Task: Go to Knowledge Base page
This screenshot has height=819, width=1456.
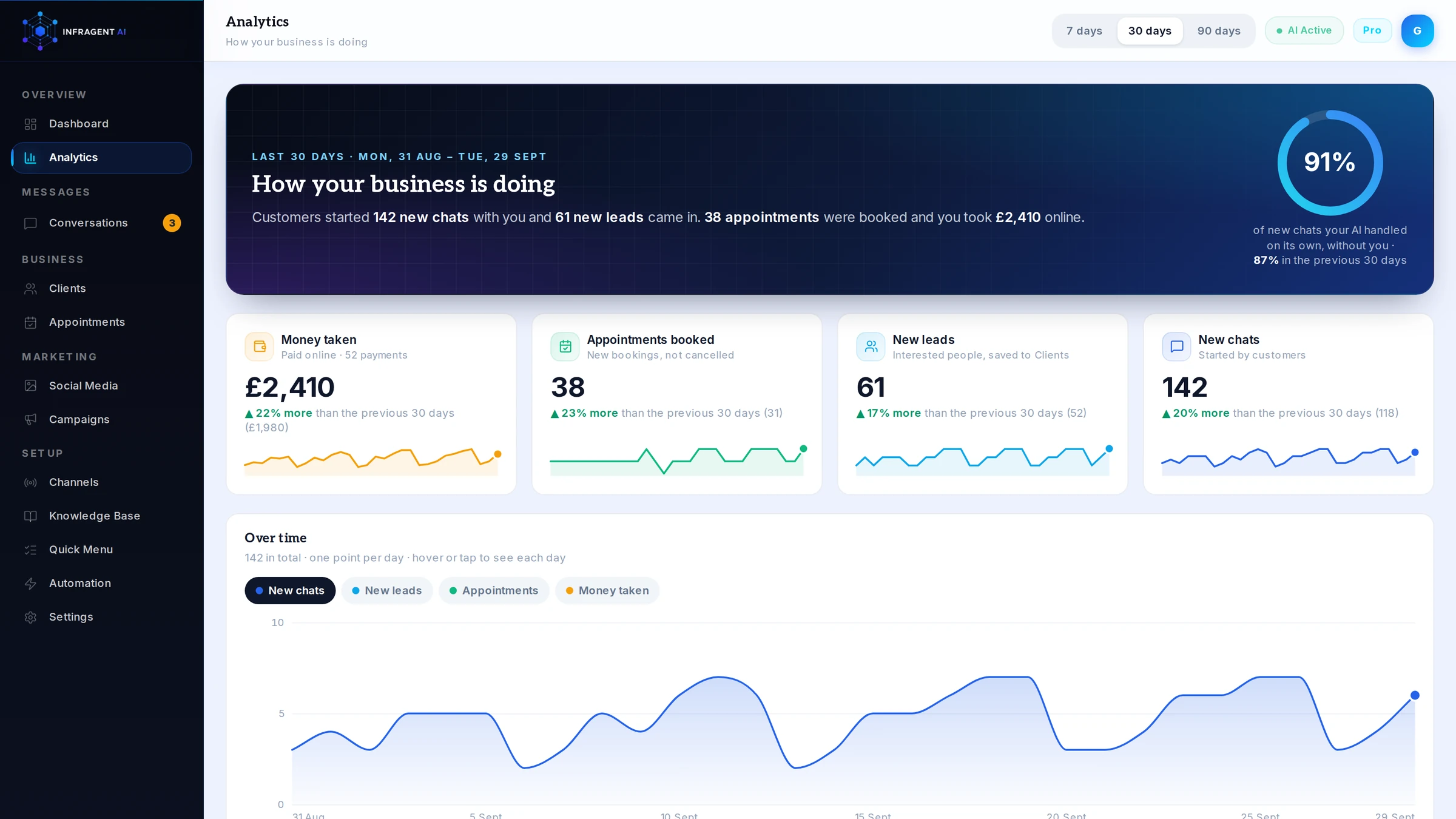Action: coord(101,516)
